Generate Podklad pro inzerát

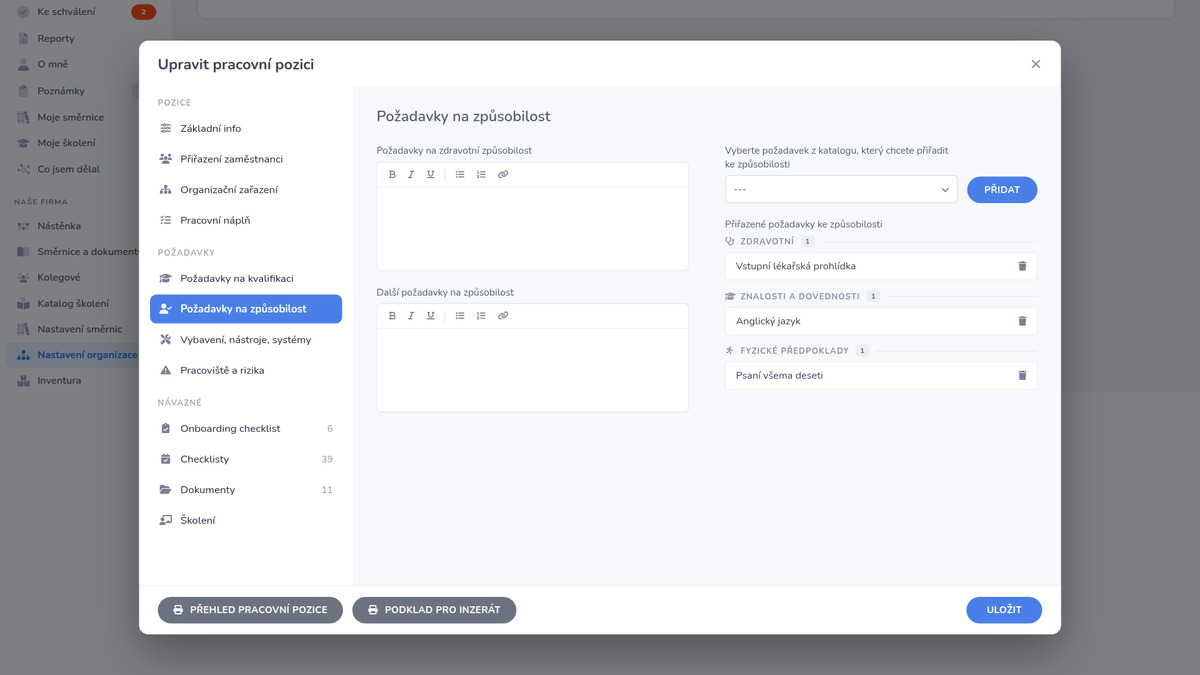pos(434,610)
